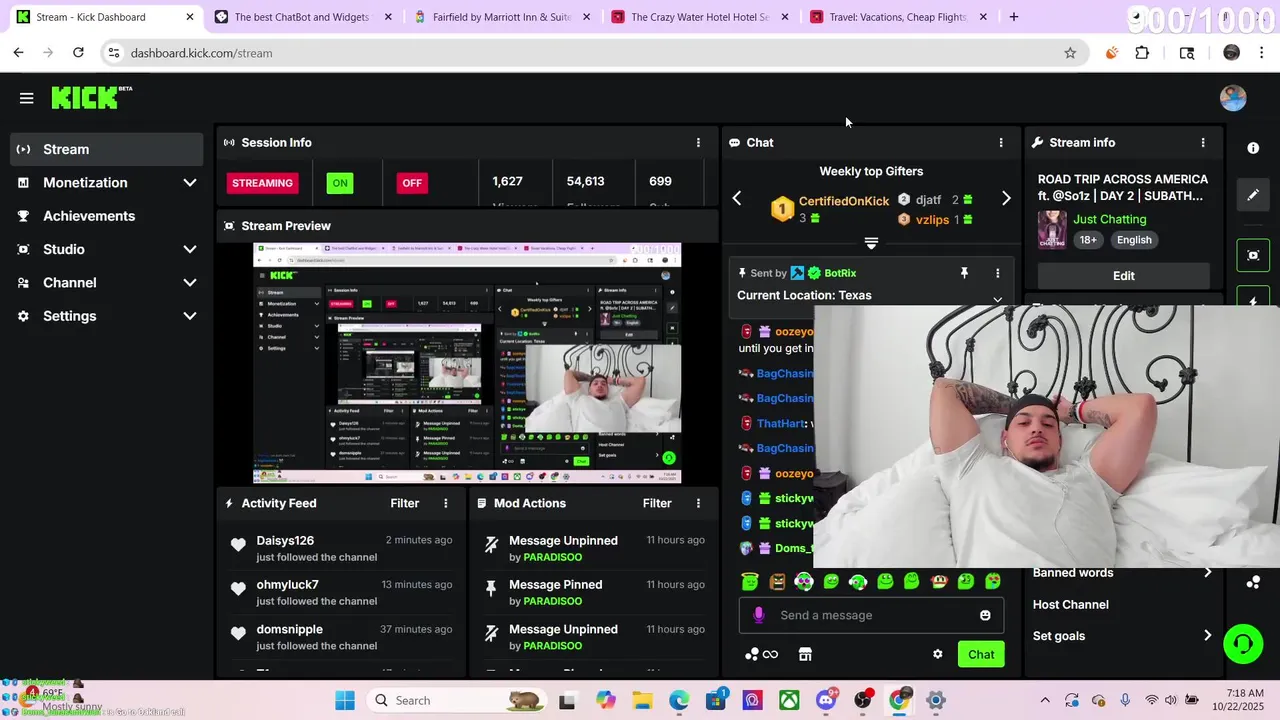Click in the Send a message field
The image size is (1280, 720).
pos(870,615)
